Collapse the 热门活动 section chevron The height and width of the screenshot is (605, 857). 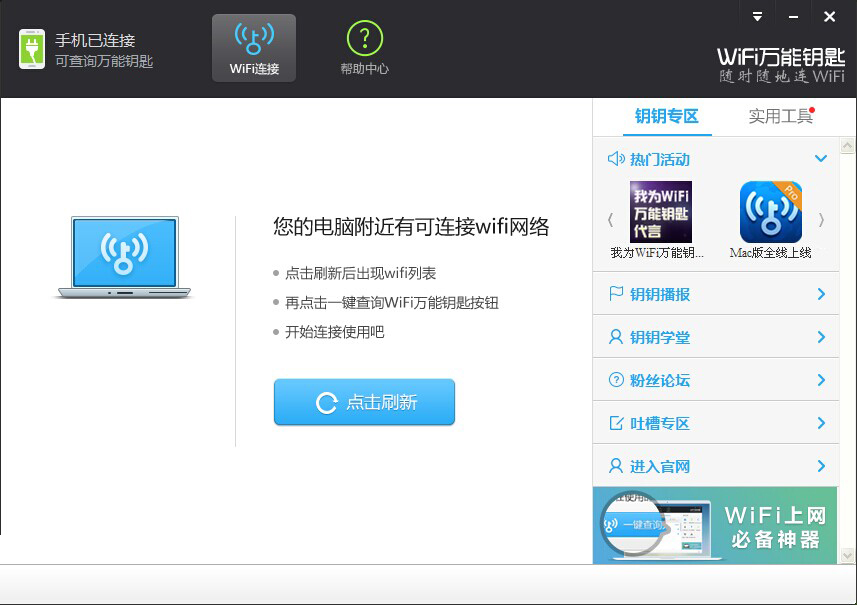pyautogui.click(x=821, y=158)
